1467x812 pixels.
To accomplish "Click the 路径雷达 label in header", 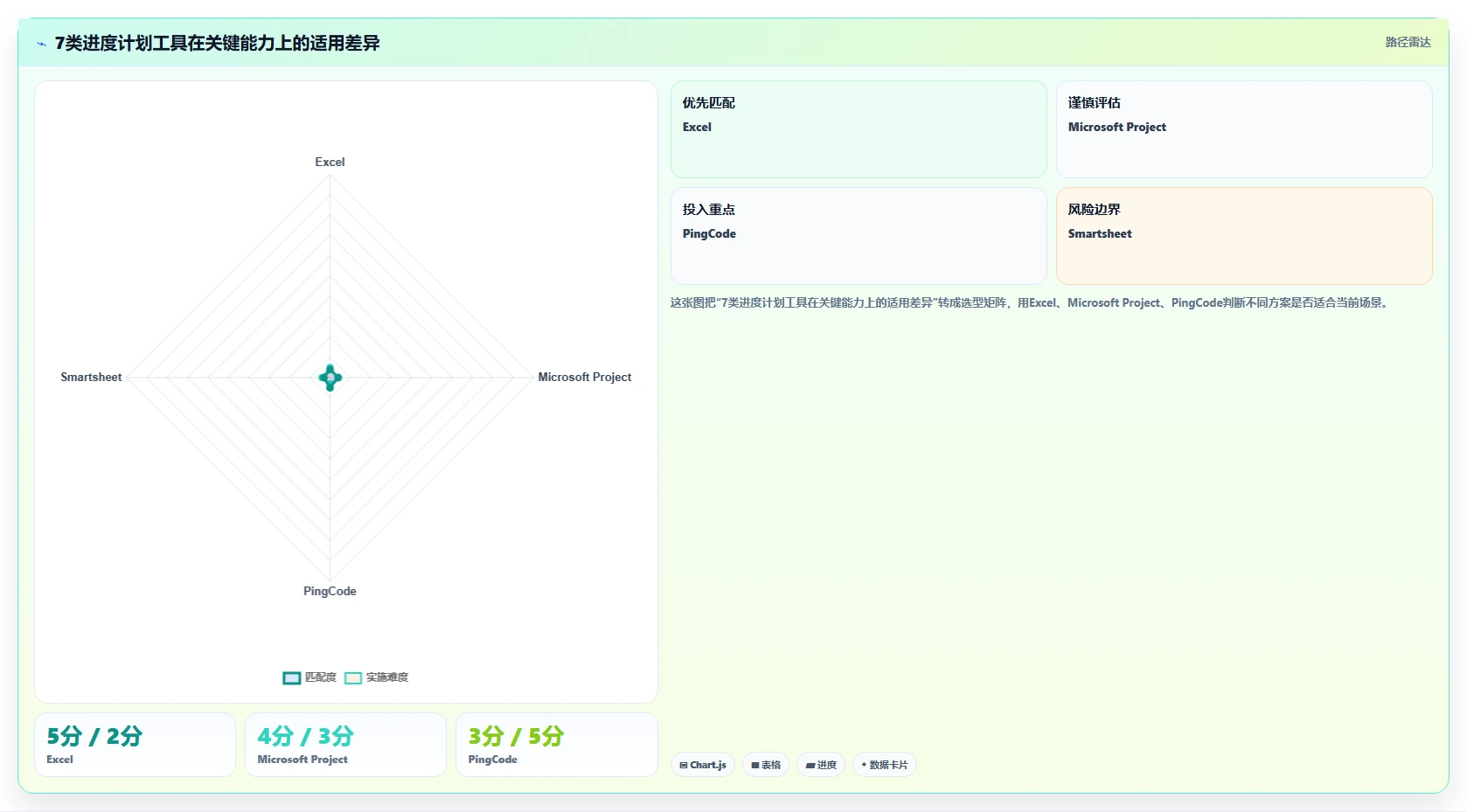I will 1408,42.
